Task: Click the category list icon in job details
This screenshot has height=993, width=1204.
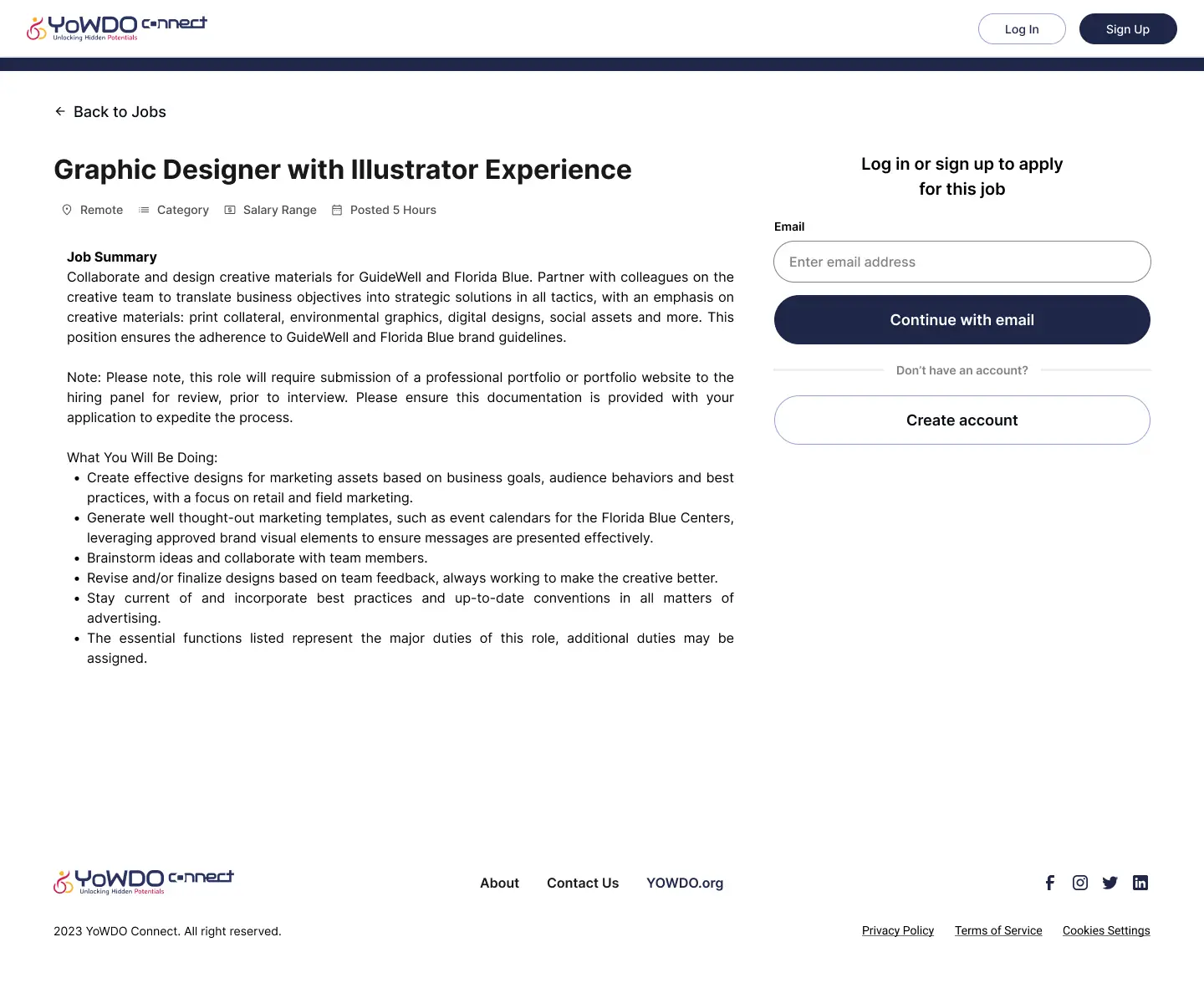Action: pyautogui.click(x=144, y=210)
